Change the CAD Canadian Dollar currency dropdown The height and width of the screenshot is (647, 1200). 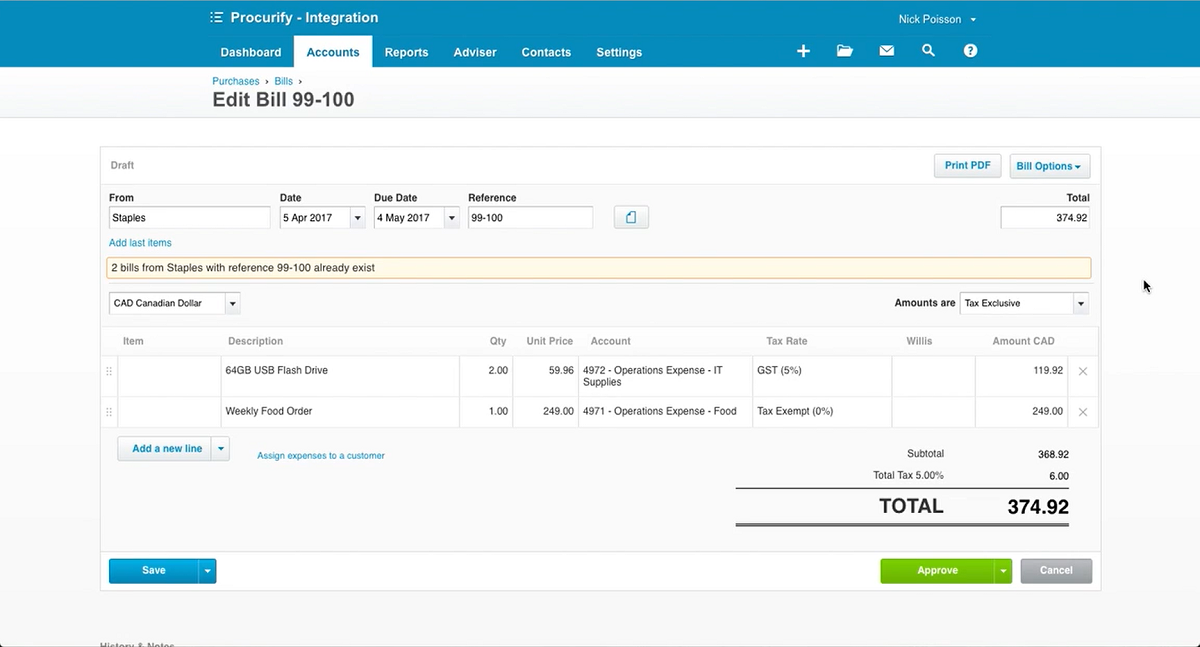coord(231,303)
